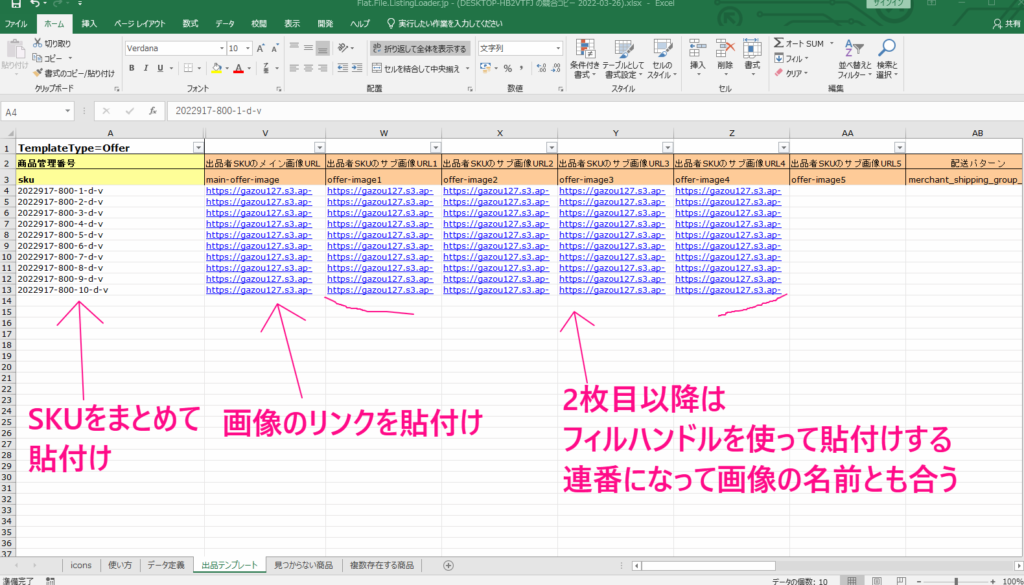Click the first link under main-offer-image

click(x=258, y=190)
